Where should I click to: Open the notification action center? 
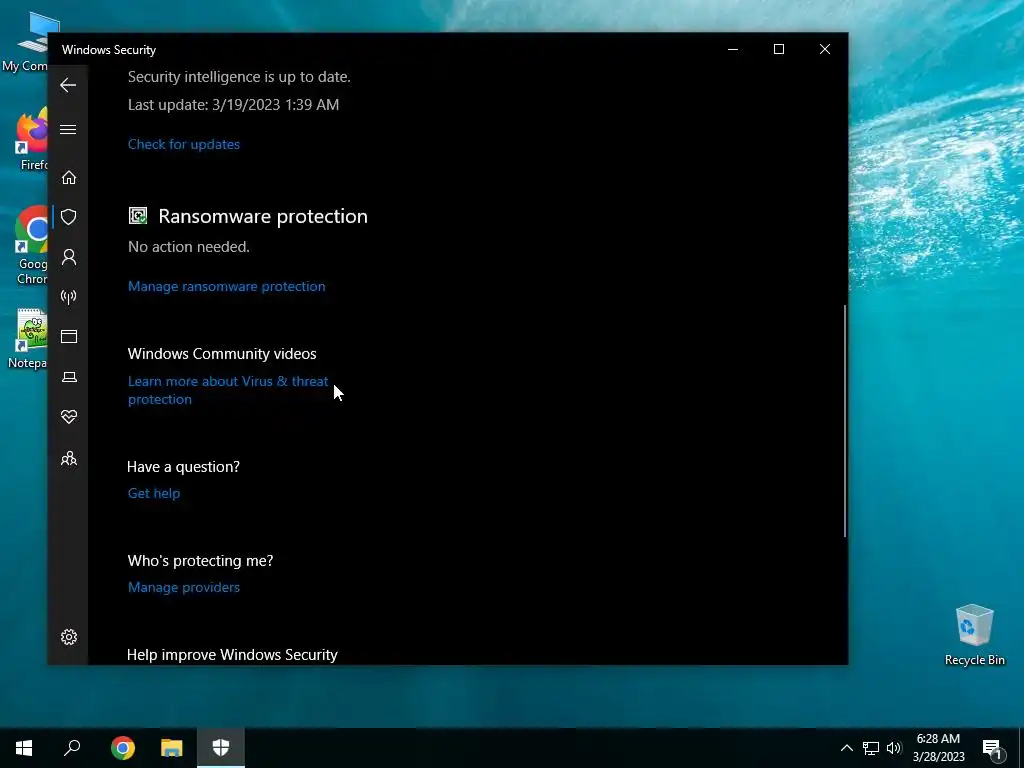coord(992,748)
